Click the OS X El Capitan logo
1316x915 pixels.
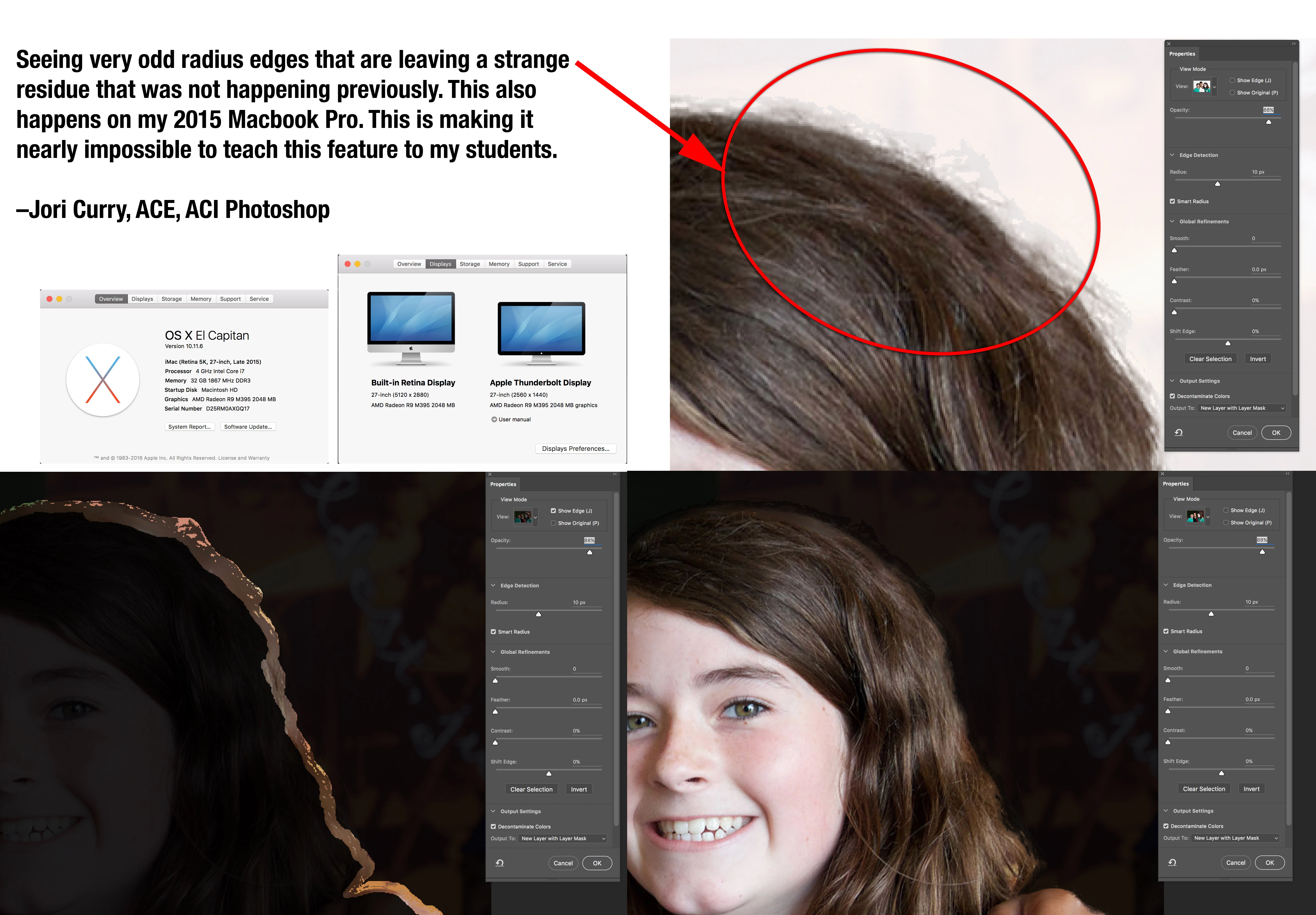[103, 379]
